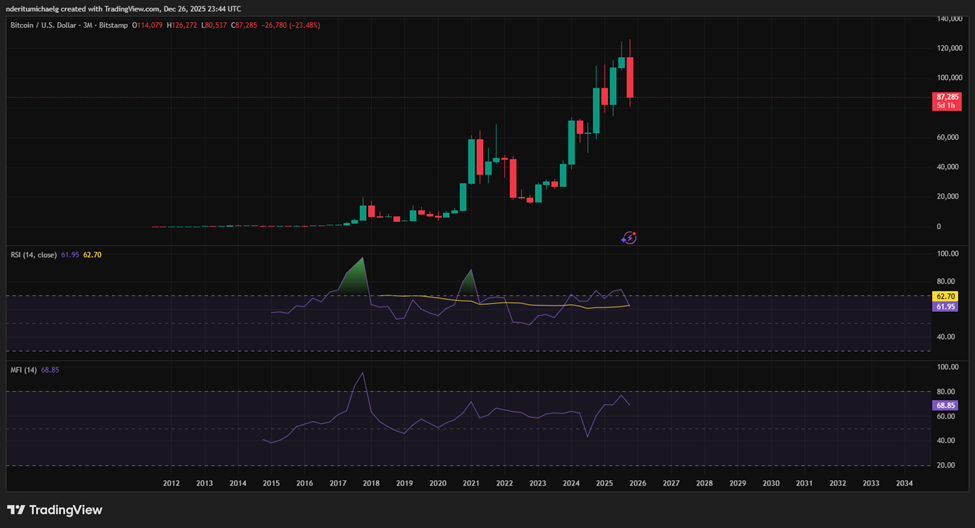Click the RSI (14, close) indicator label
The height and width of the screenshot is (528, 975).
pyautogui.click(x=34, y=255)
